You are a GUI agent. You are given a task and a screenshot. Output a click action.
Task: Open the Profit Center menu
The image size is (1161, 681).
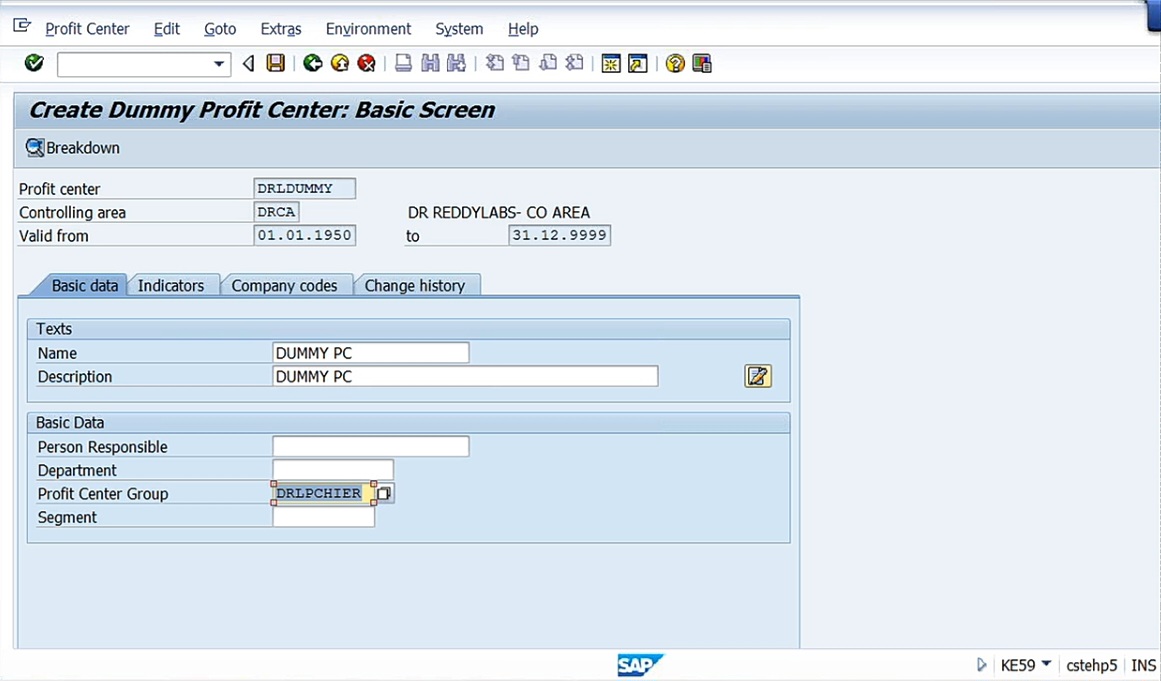87,29
